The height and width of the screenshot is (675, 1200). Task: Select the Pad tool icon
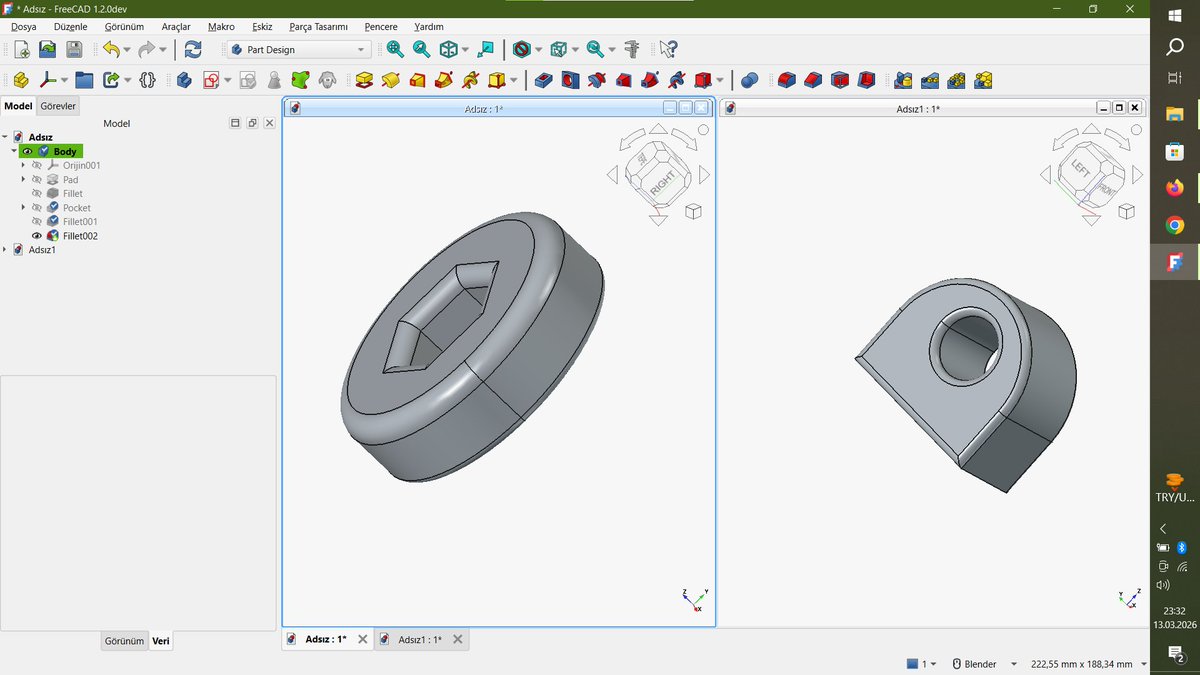coord(364,80)
